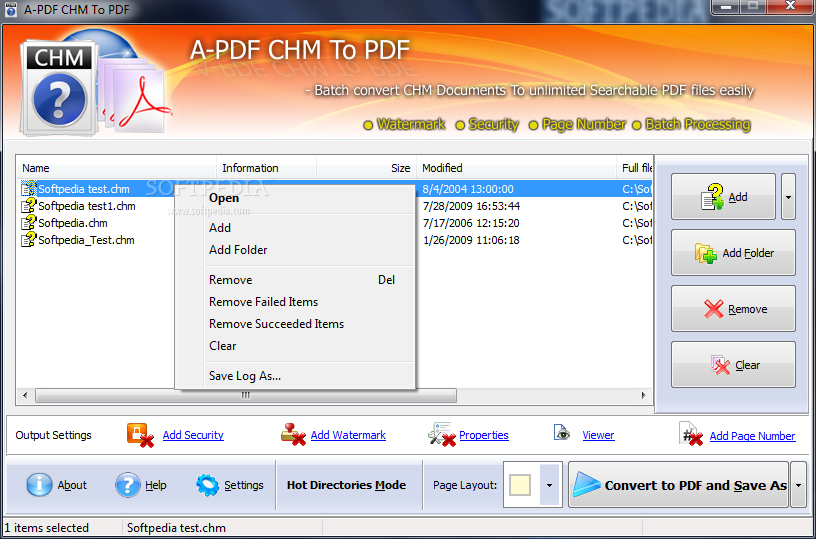Open the Viewer link
This screenshot has width=816, height=539.
tap(598, 435)
